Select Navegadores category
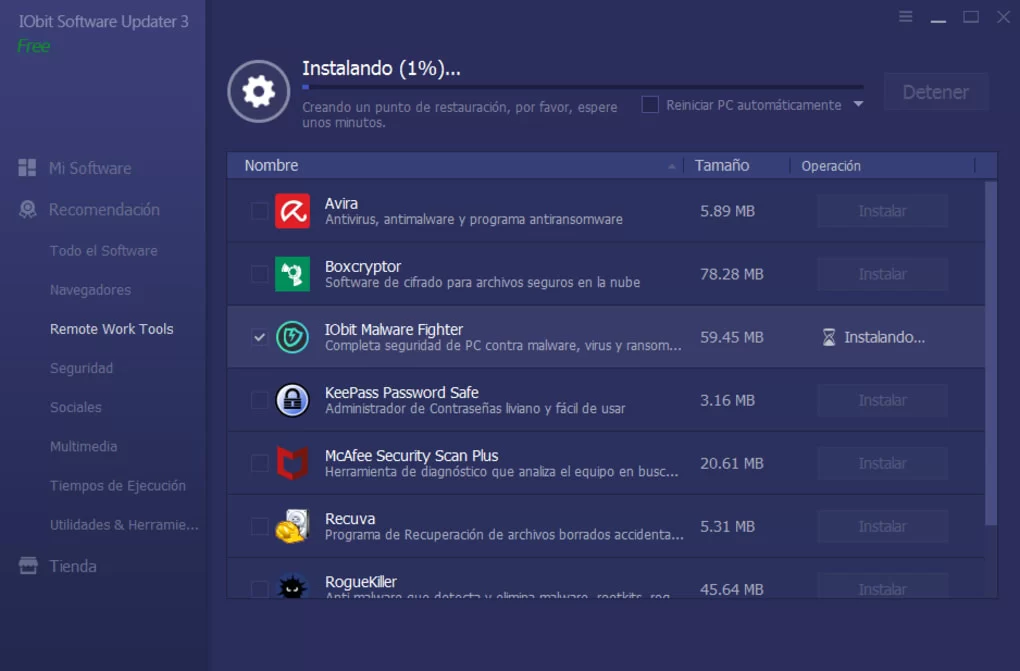Viewport: 1020px width, 671px height. [x=90, y=290]
